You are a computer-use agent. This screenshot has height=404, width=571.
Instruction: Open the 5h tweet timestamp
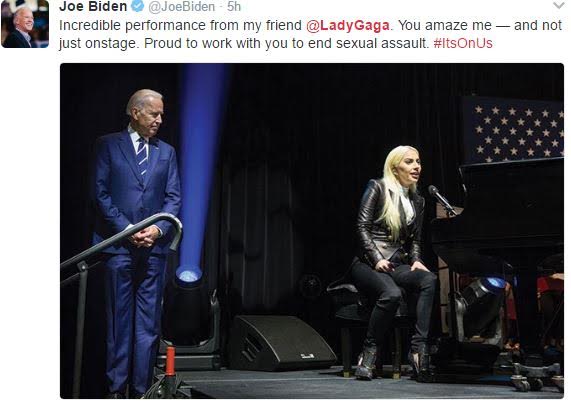coord(234,7)
